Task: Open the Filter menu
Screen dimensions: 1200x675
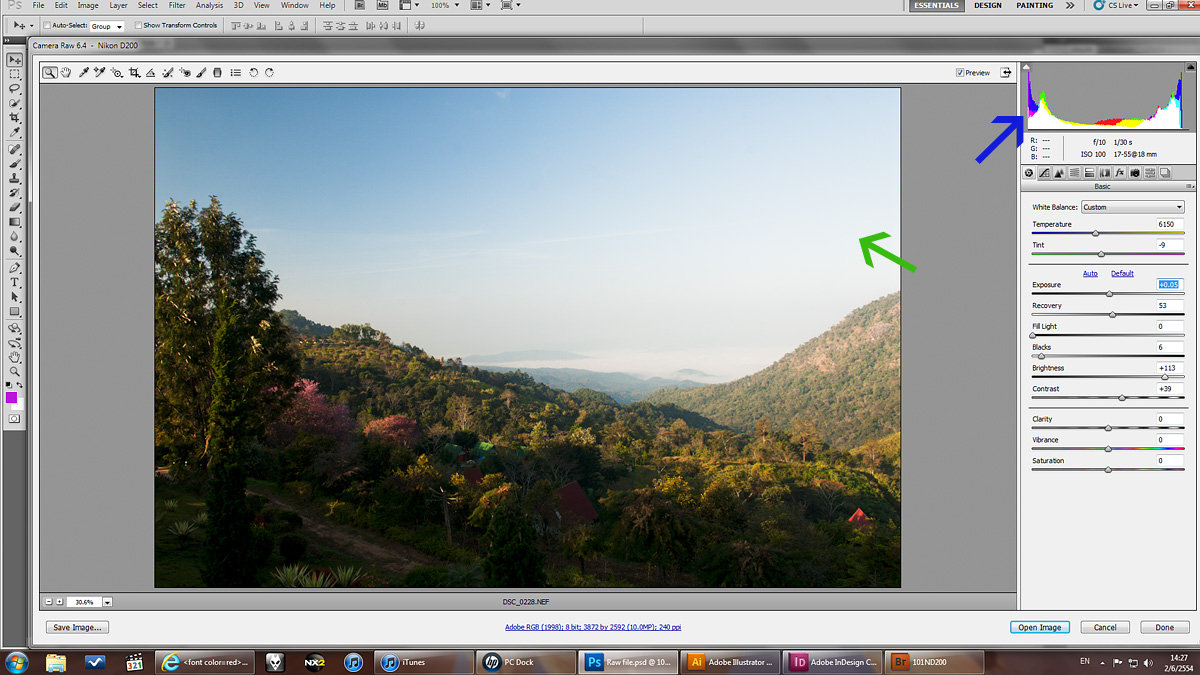Action: (177, 6)
